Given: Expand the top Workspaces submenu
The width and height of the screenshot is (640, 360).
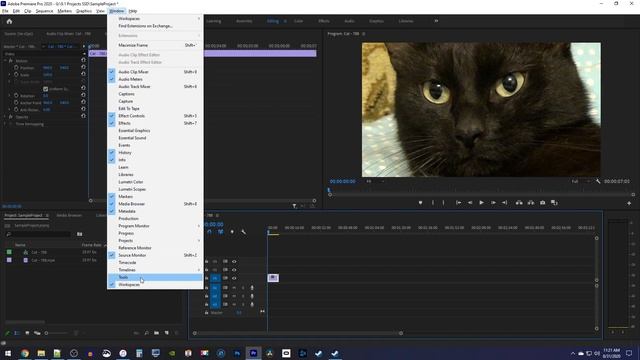Looking at the screenshot, I should coord(155,19).
